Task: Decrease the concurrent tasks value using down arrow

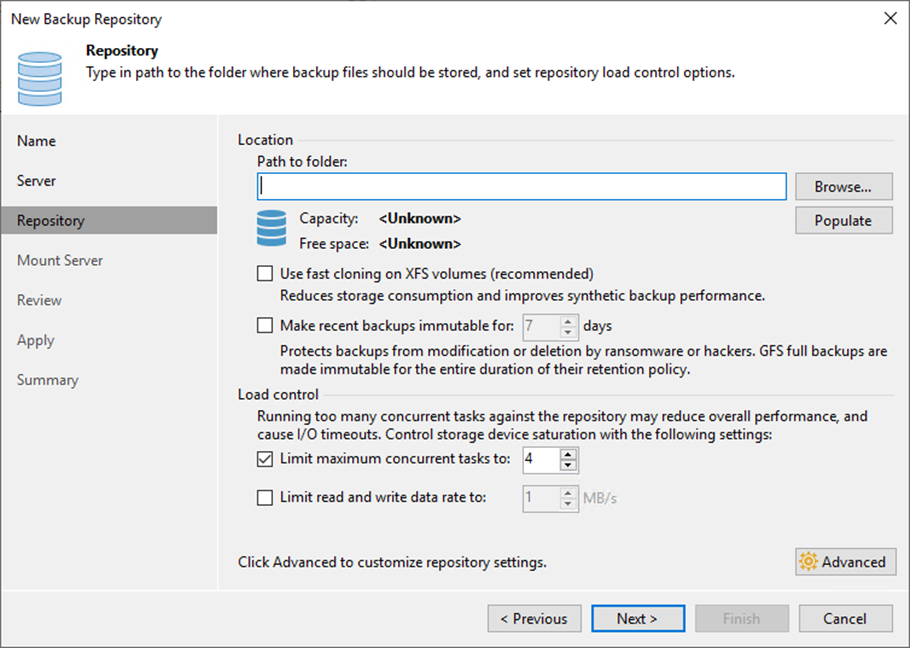Action: (569, 466)
